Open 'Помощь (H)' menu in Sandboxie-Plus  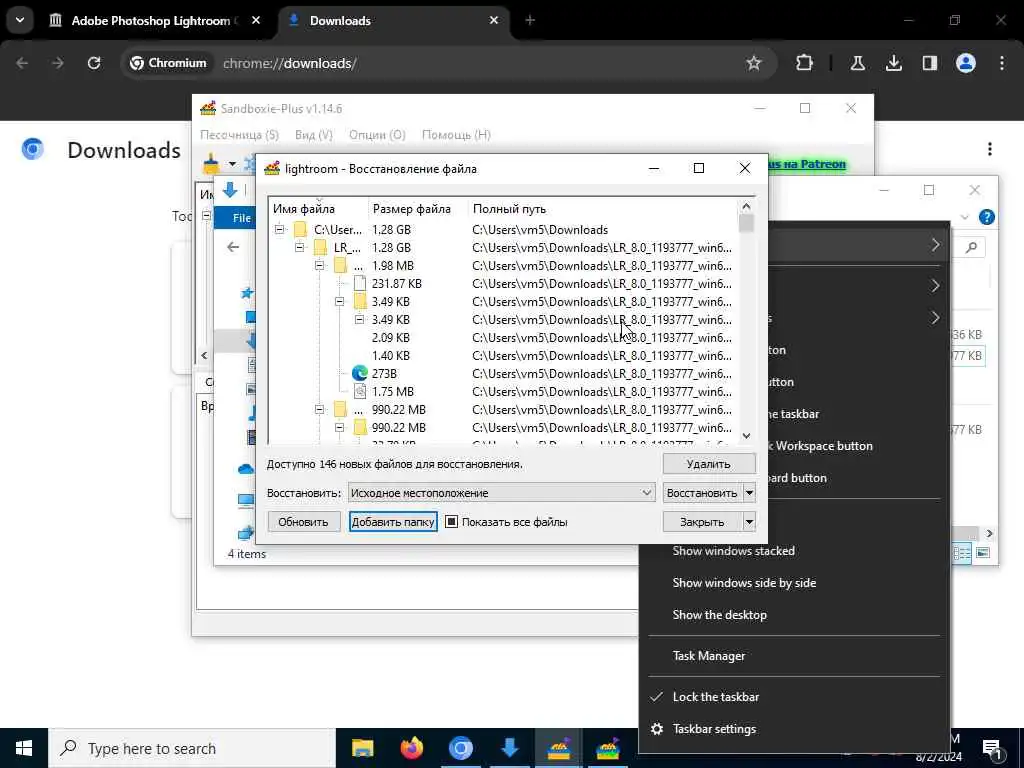(456, 135)
